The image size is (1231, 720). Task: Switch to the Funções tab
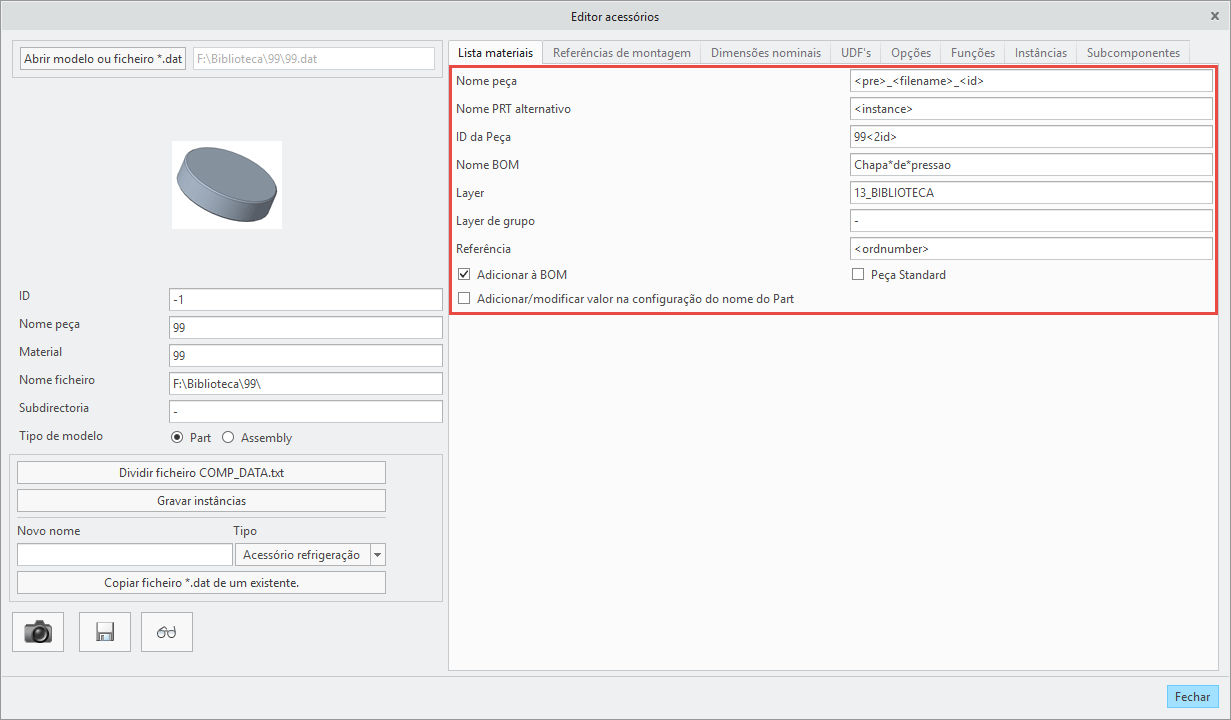[973, 53]
